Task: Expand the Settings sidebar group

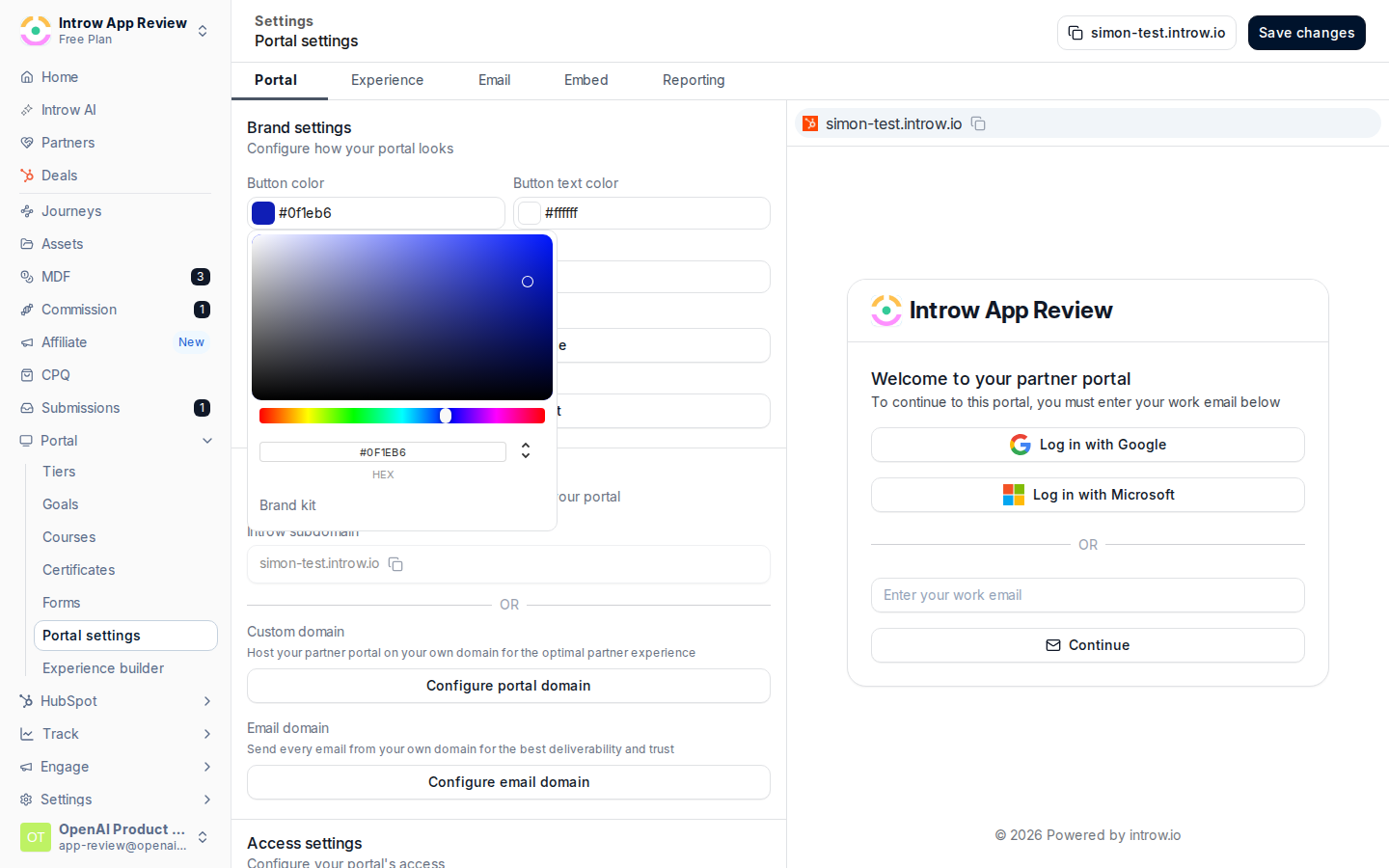Action: point(207,800)
